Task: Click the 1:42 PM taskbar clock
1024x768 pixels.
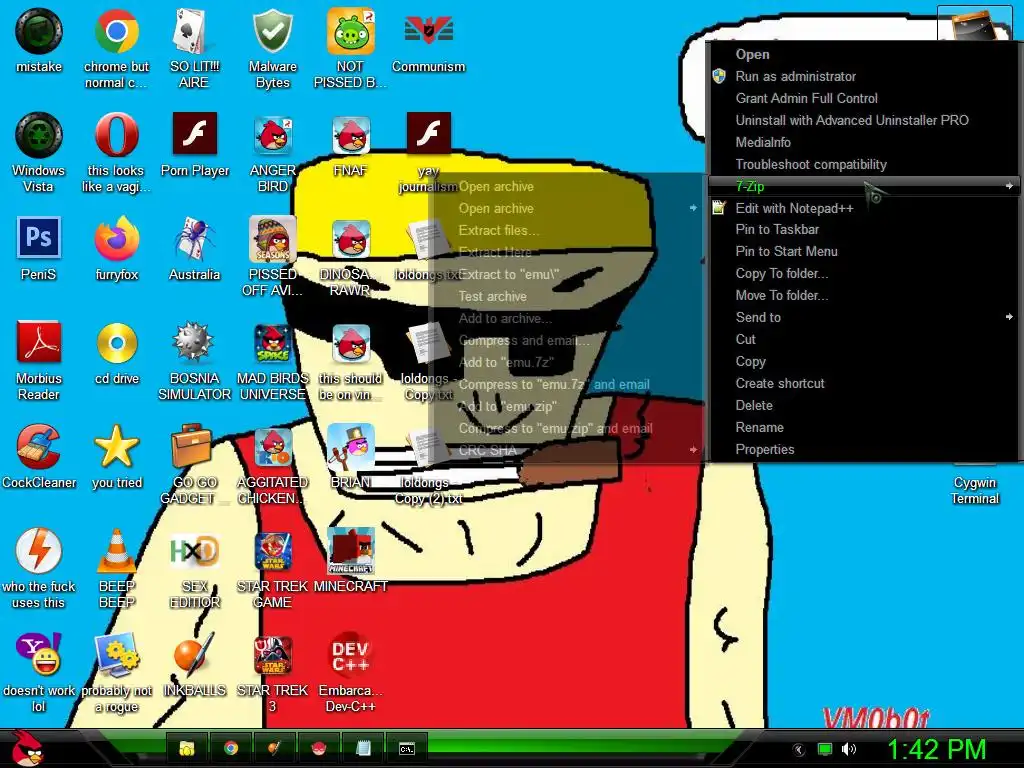Action: 936,749
